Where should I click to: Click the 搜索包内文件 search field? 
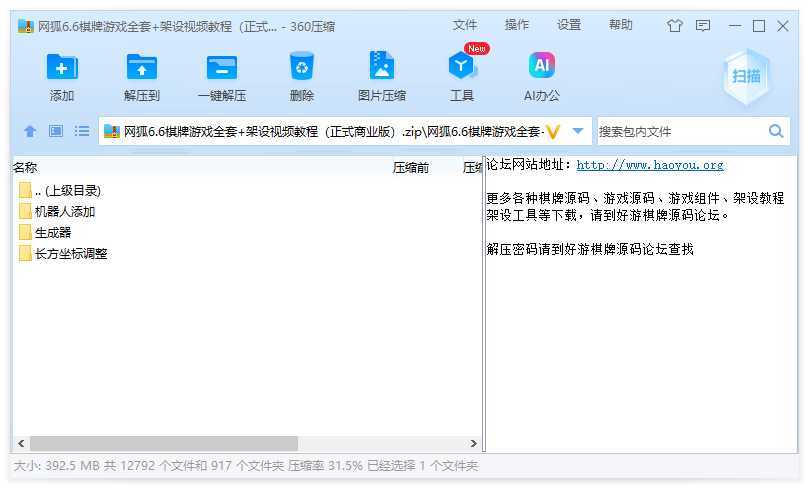pos(680,131)
